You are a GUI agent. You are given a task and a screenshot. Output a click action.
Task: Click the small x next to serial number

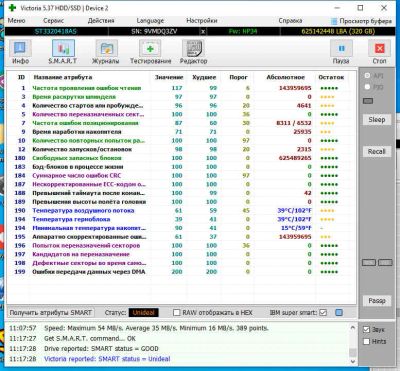[x=203, y=32]
